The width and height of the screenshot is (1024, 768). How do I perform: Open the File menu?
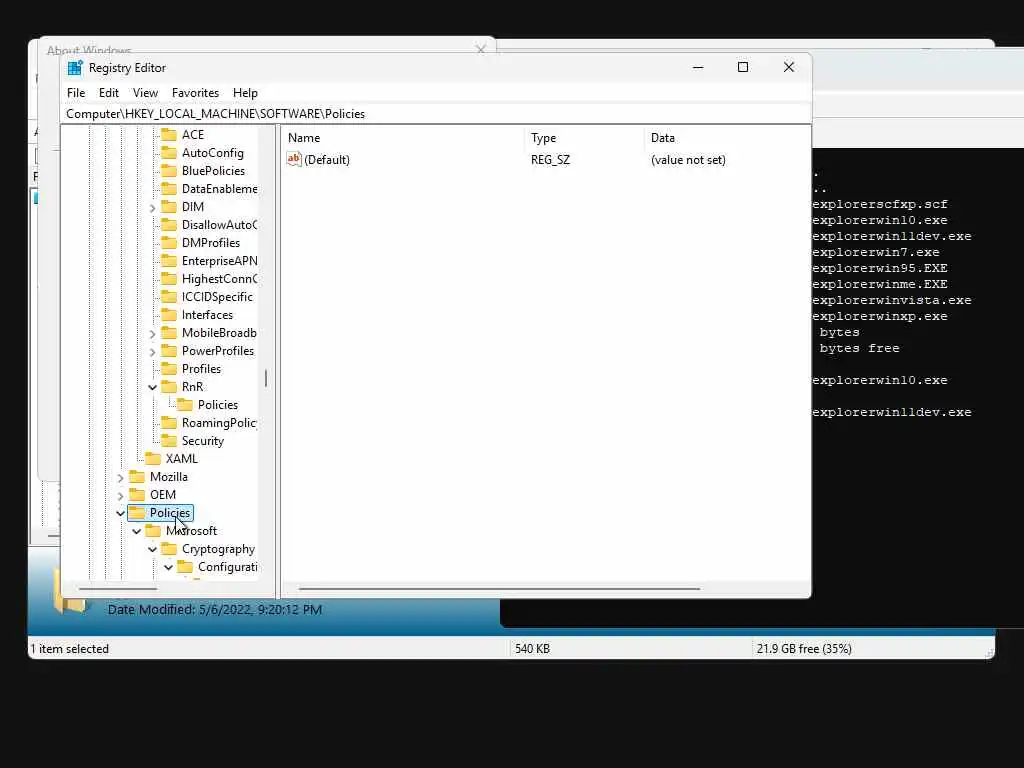[x=76, y=93]
